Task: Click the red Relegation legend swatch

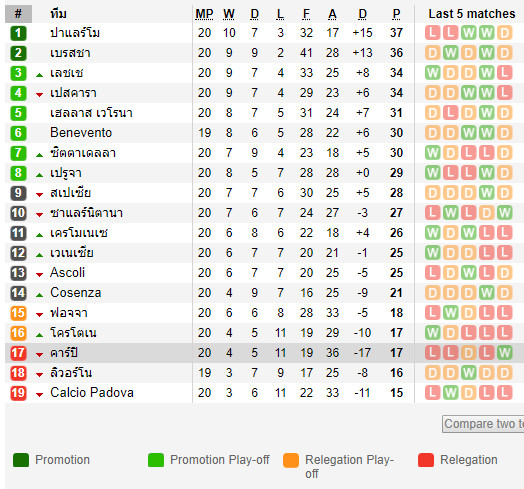Action: (426, 460)
